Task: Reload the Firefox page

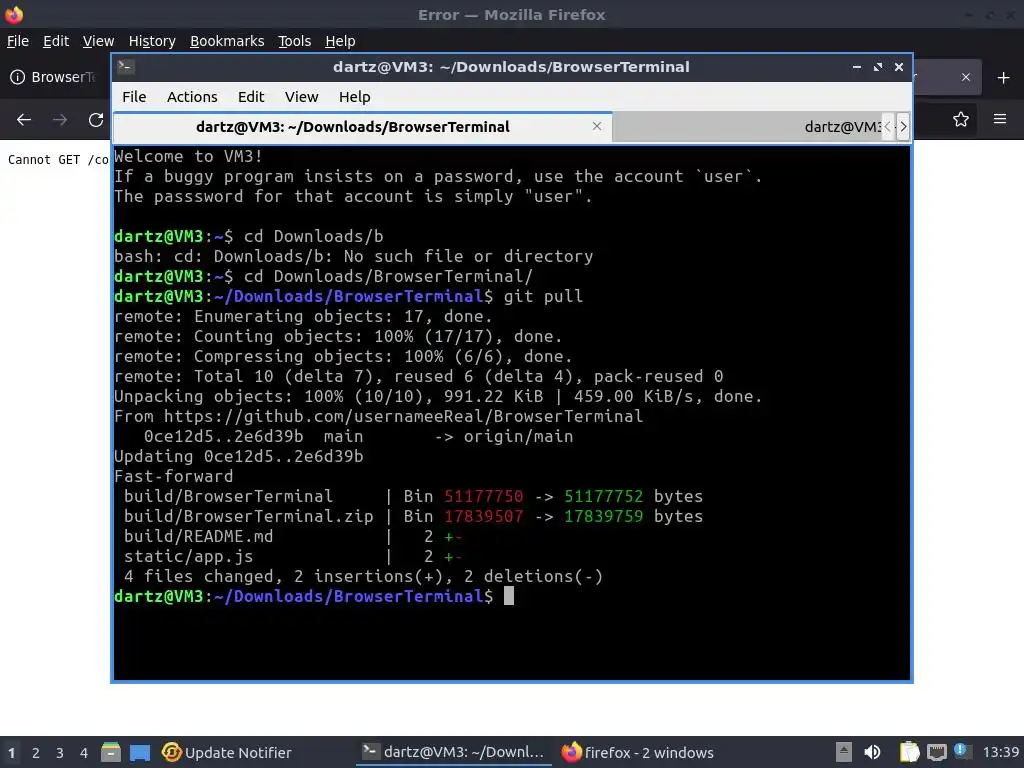Action: (96, 120)
